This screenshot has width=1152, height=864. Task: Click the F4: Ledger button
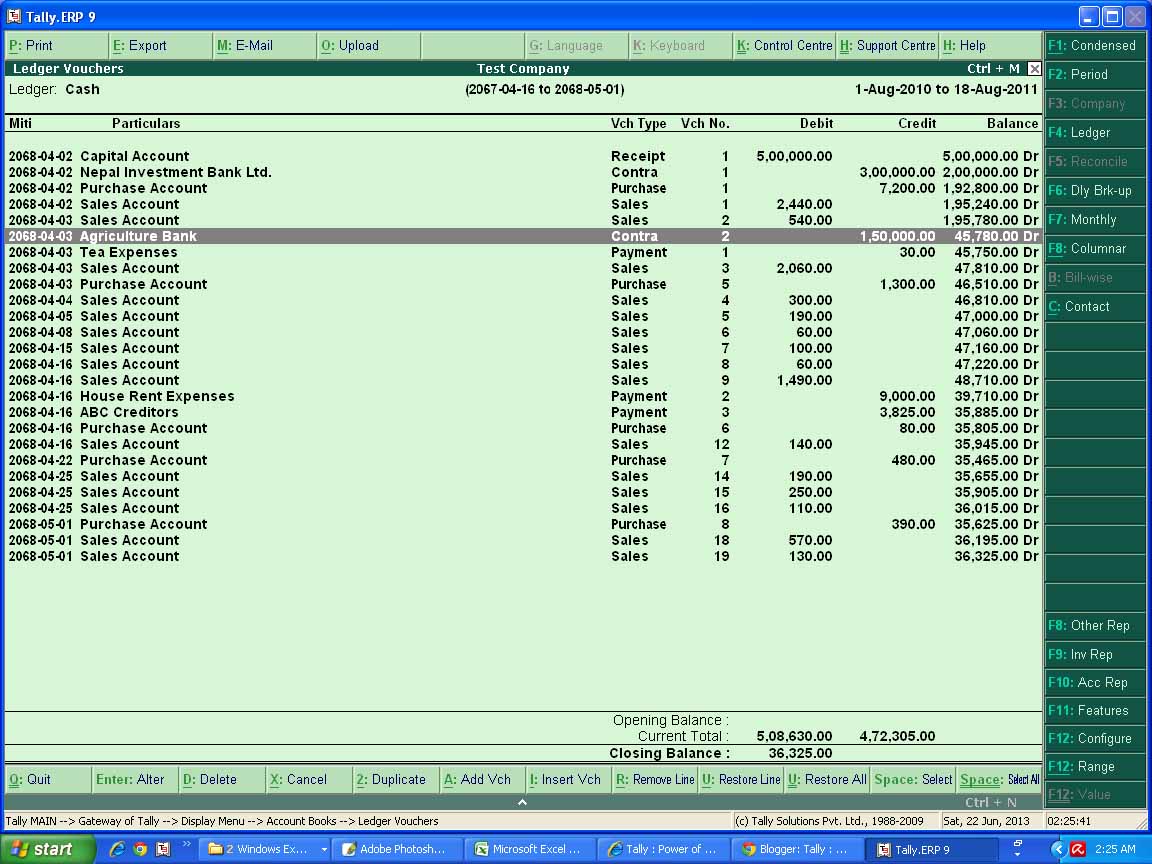pos(1095,132)
